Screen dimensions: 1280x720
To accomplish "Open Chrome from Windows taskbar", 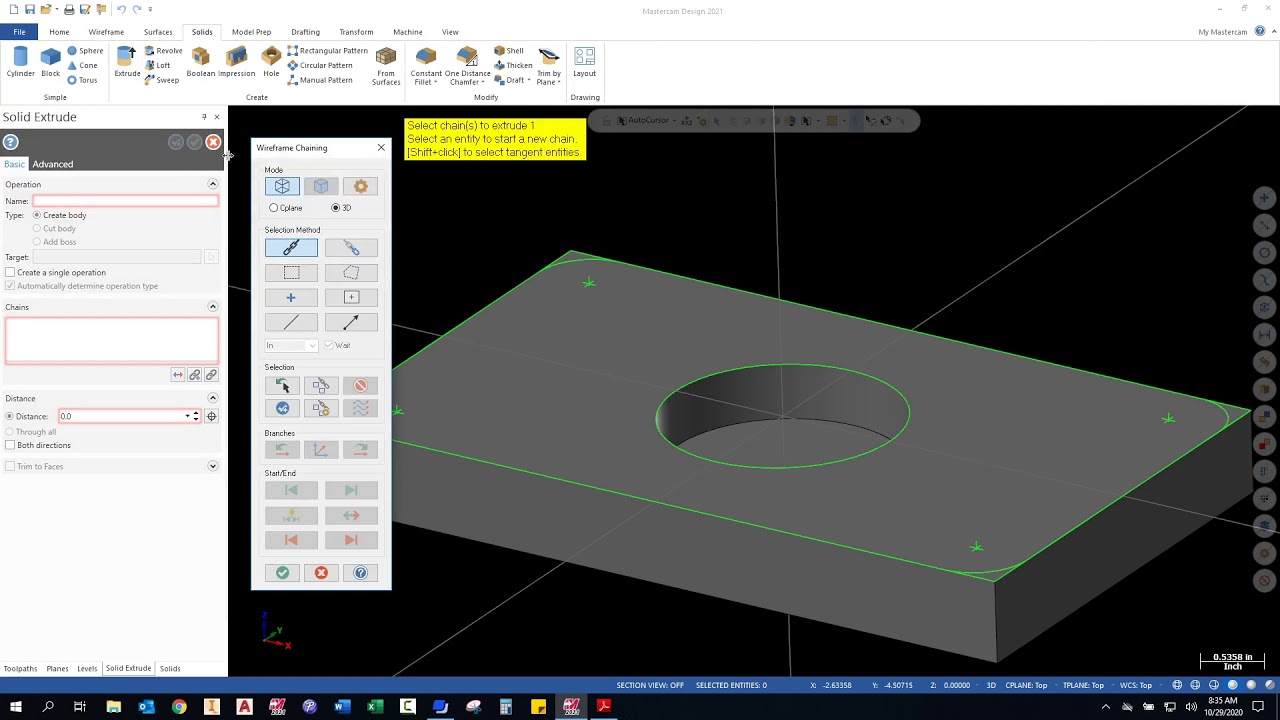I will click(x=179, y=707).
